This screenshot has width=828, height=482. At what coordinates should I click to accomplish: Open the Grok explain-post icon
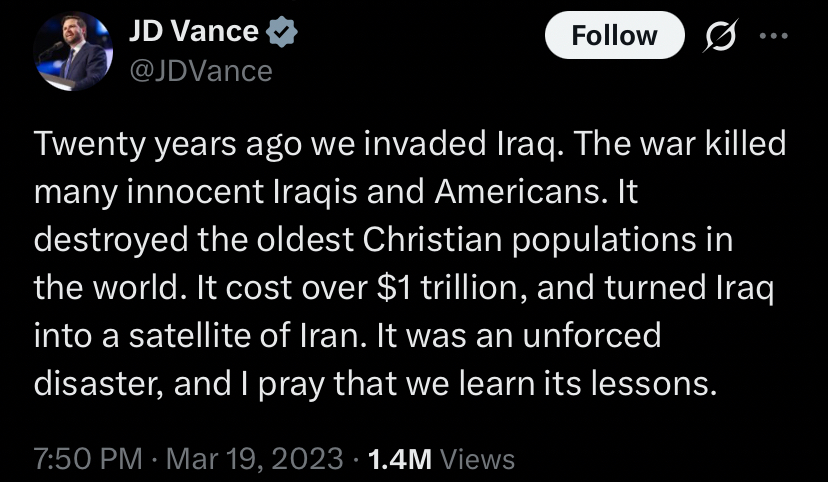(719, 36)
